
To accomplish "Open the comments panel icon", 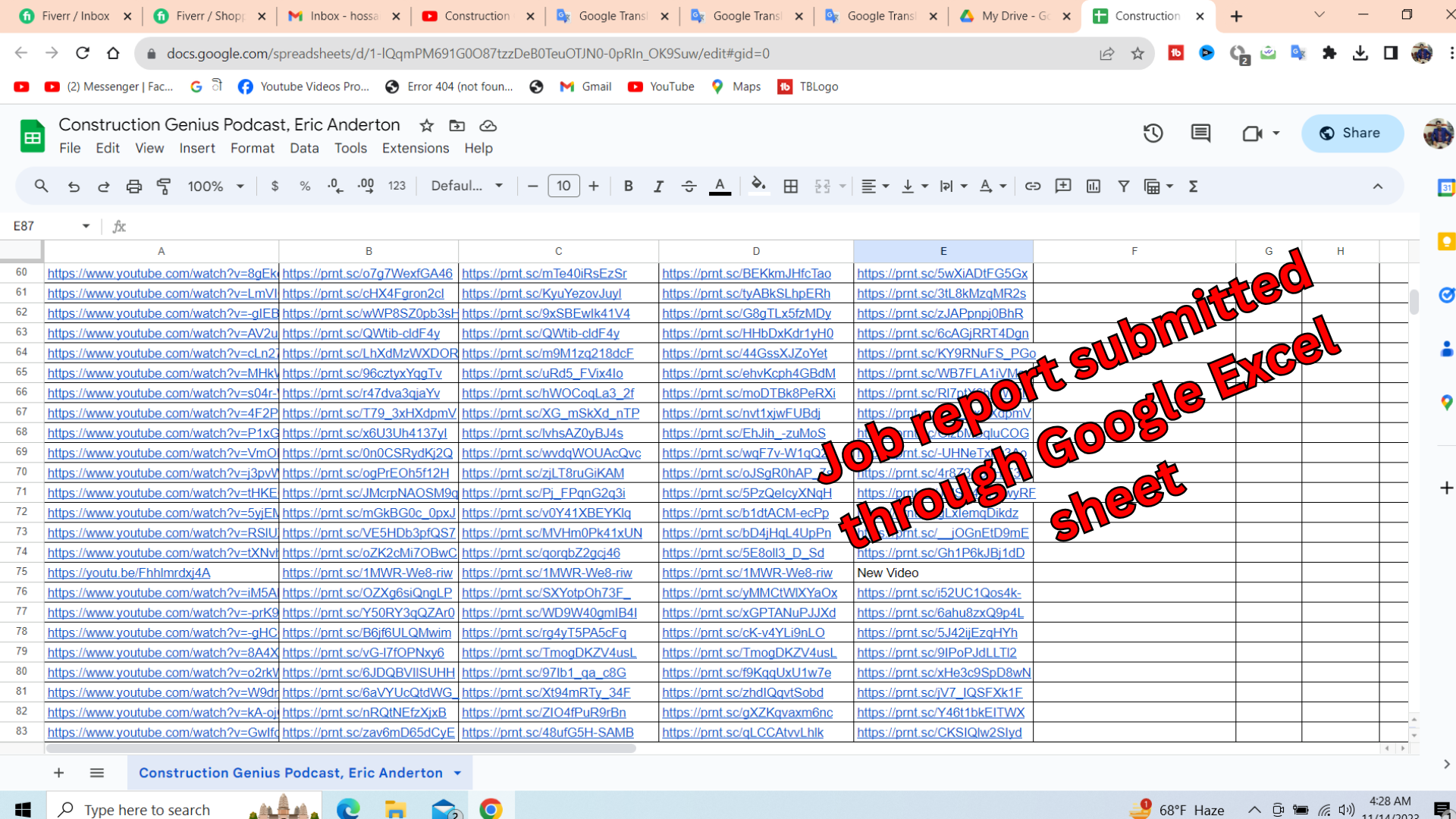I will (1200, 133).
